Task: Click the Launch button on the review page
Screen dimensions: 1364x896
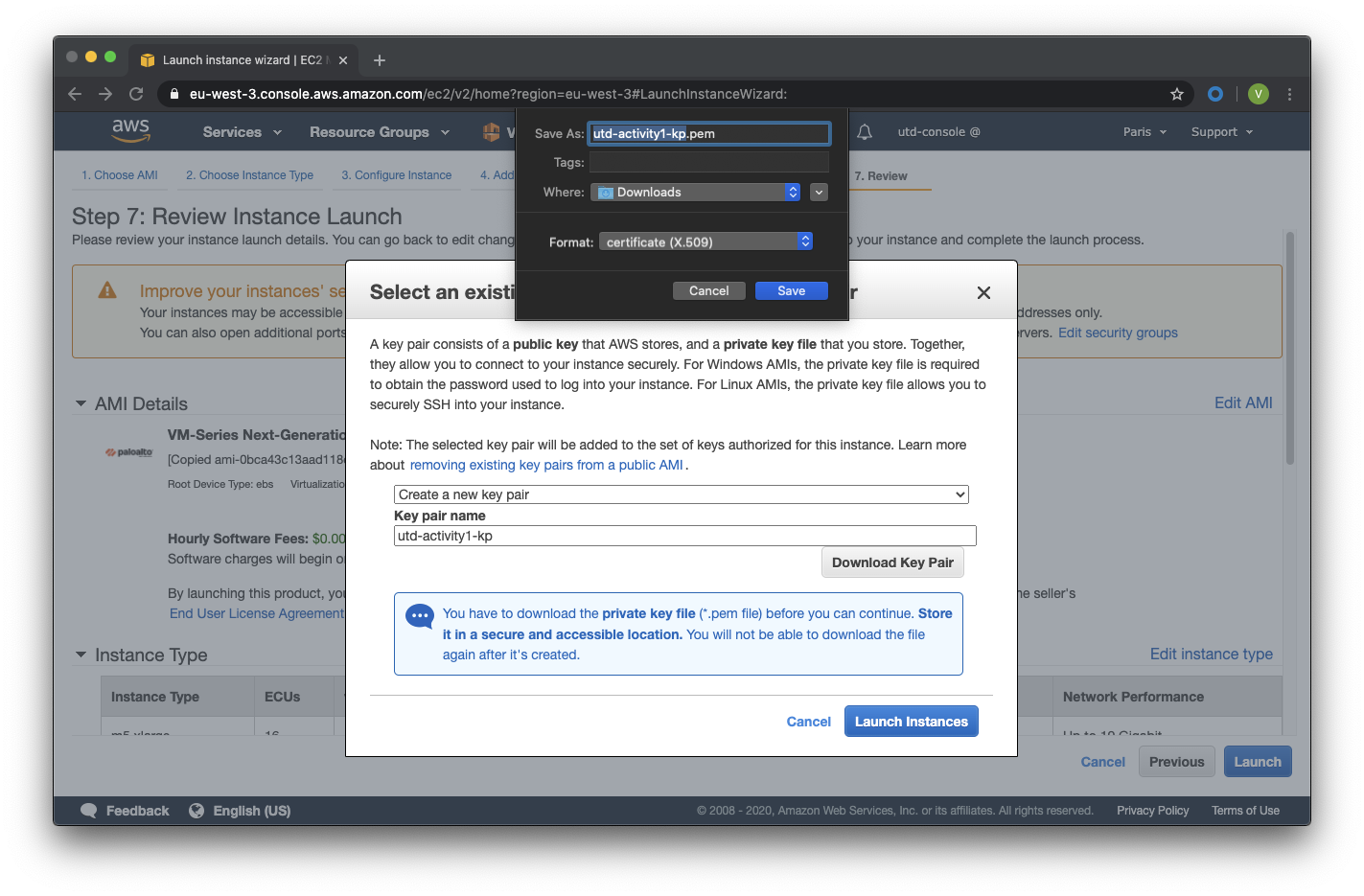Action: 1258,762
